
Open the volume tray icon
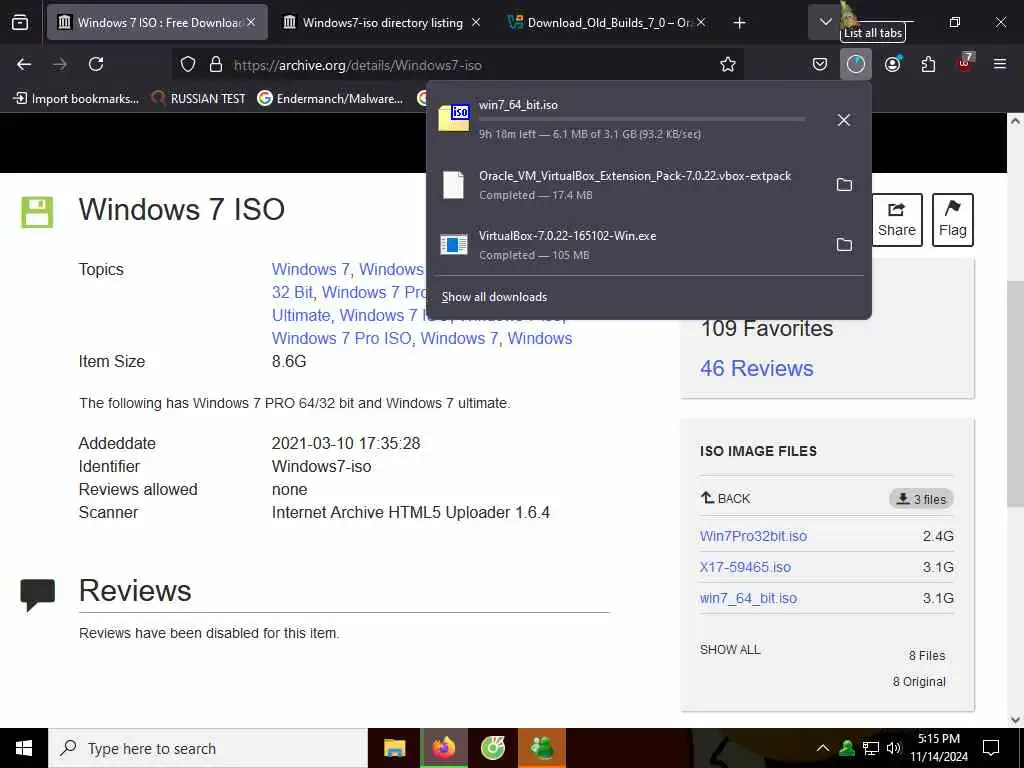click(x=894, y=748)
